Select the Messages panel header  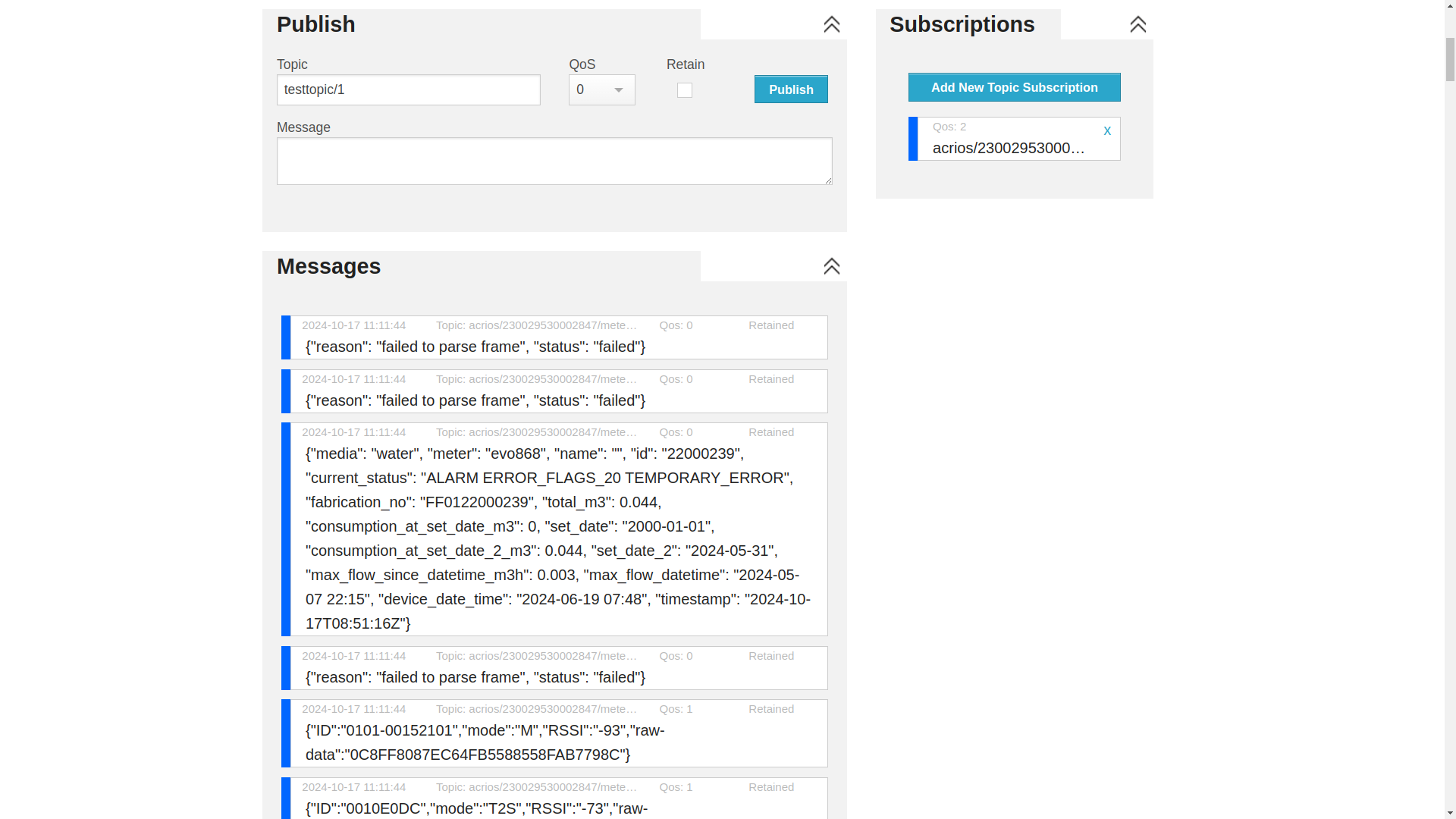(328, 266)
